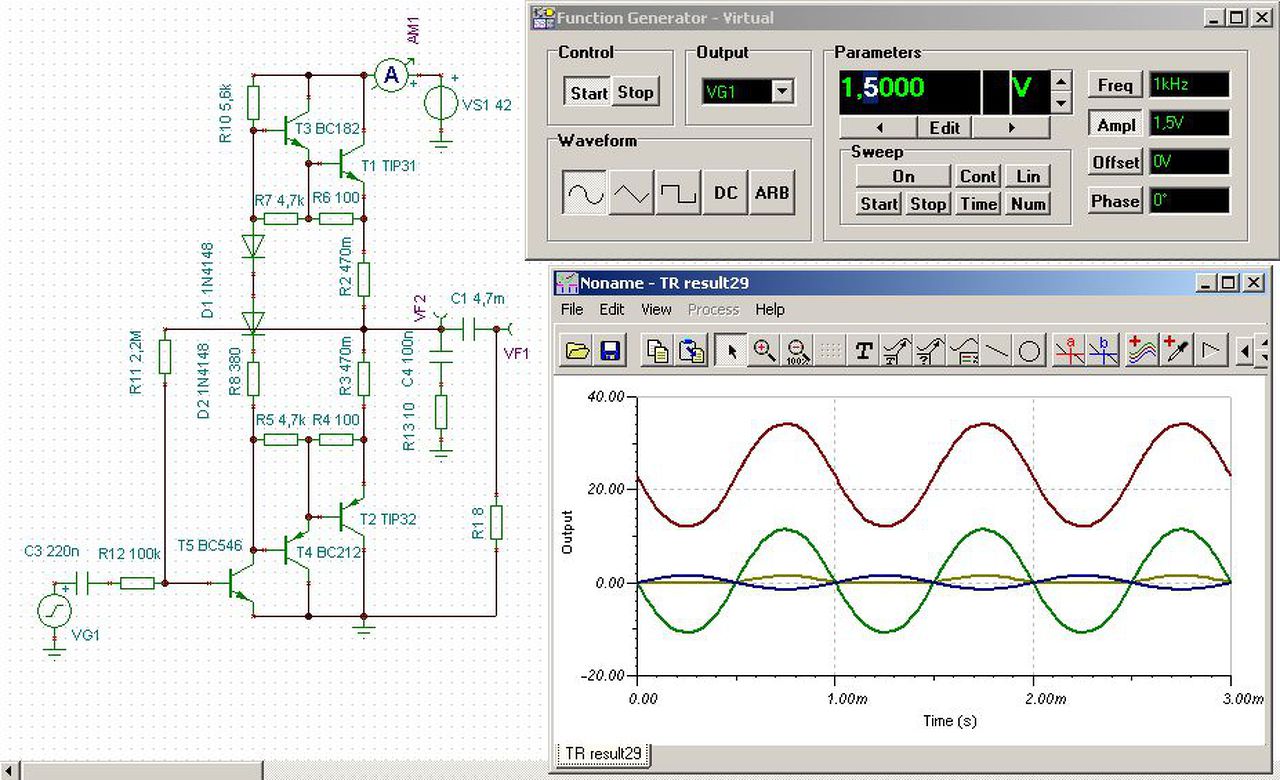Open the File menu in result window
1280x780 pixels.
571,310
